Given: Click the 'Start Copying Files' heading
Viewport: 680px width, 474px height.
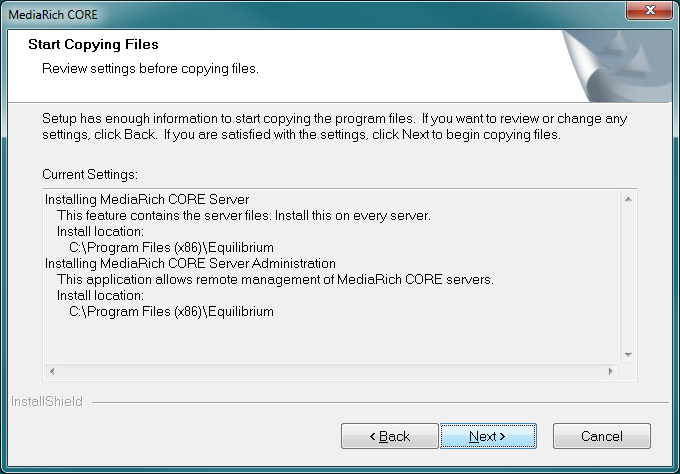Looking at the screenshot, I should tap(93, 44).
